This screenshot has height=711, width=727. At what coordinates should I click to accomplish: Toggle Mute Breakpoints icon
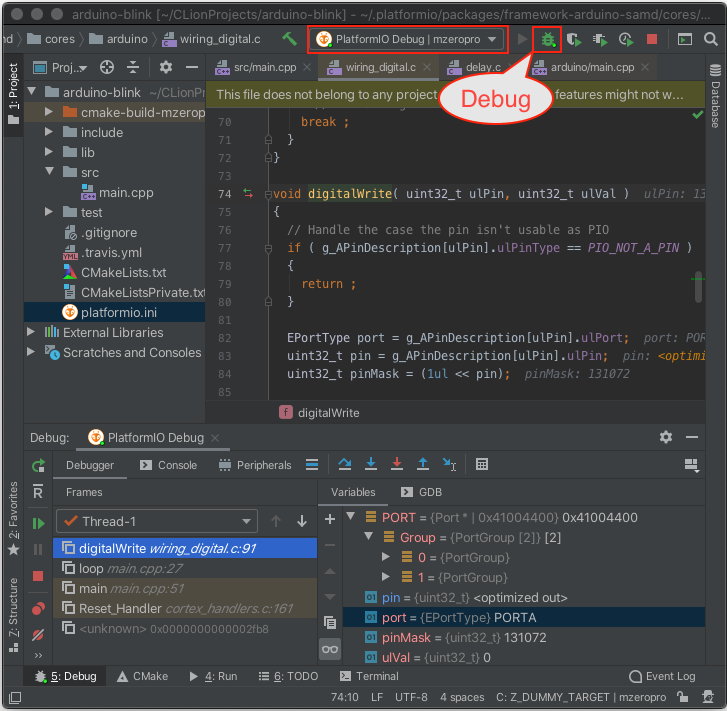coord(38,634)
